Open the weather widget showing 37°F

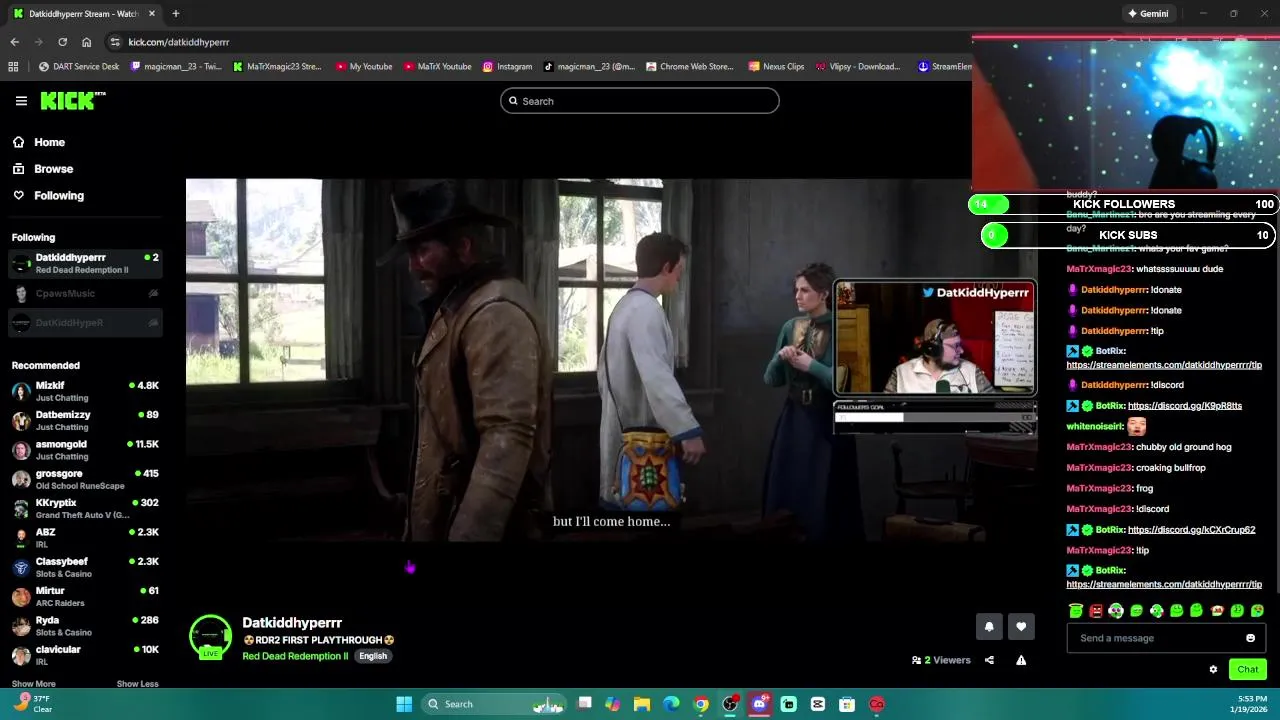coord(32,704)
